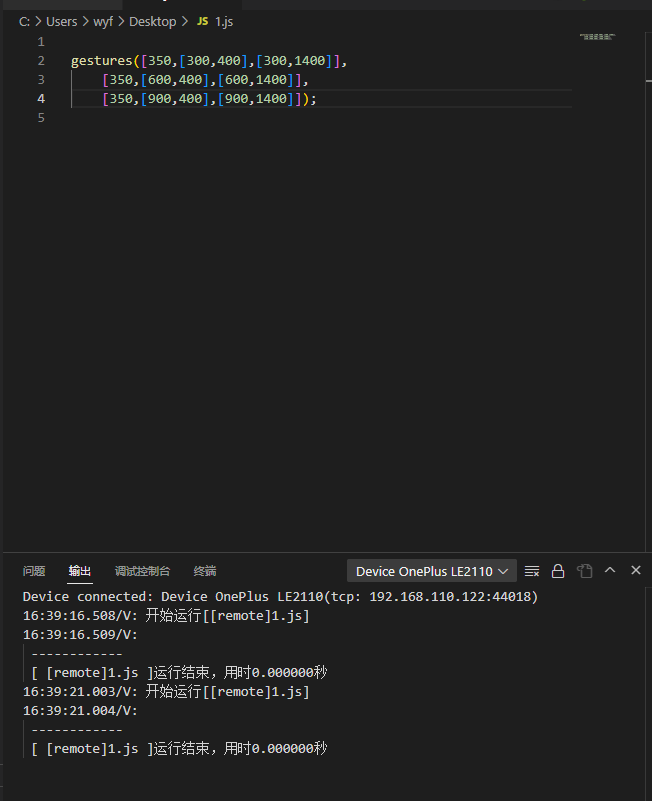Click the 16:39:16.508 开始运行 log line

[166, 616]
